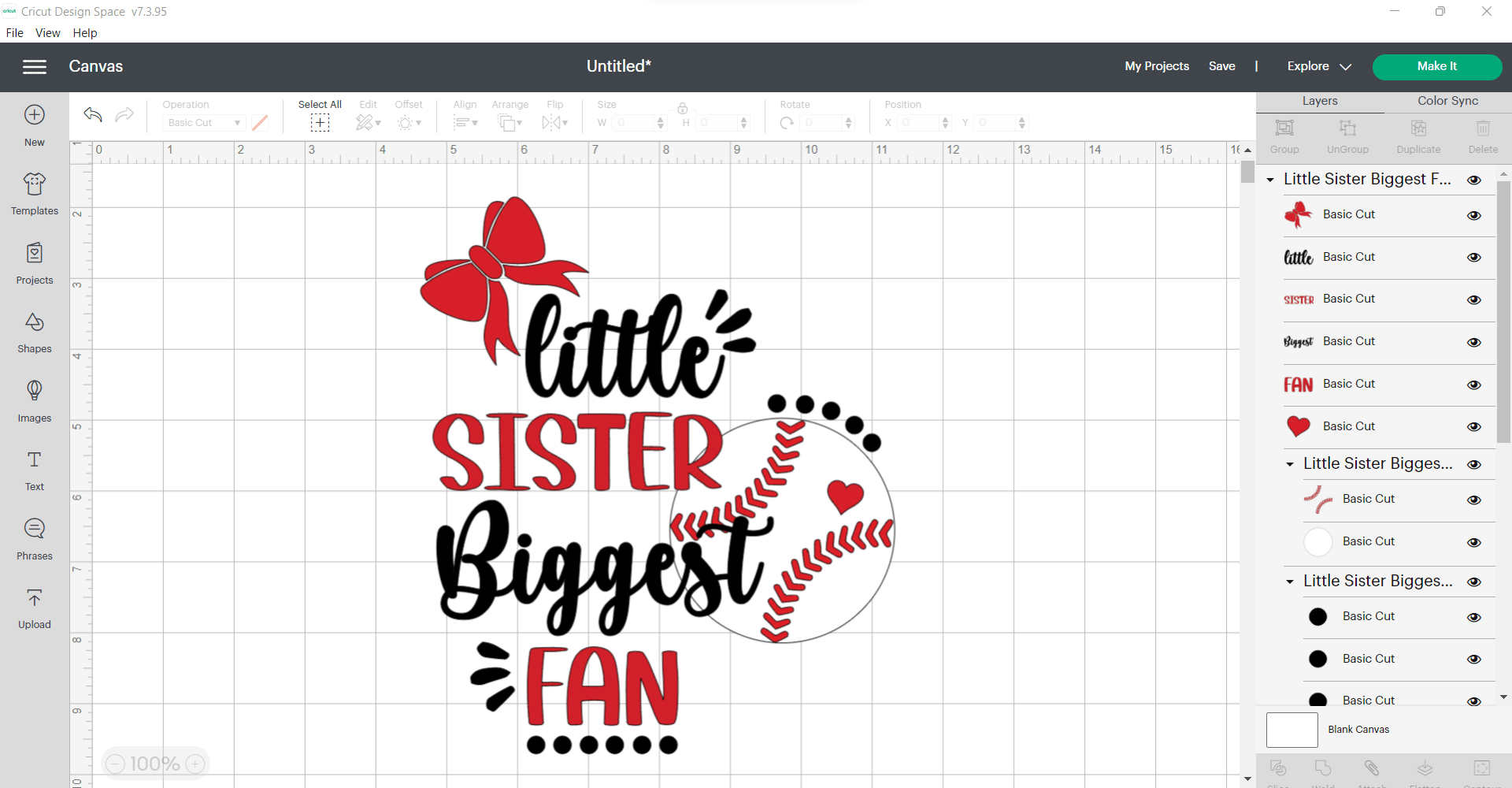This screenshot has height=788, width=1512.
Task: Select the first black dot layer thumbnail
Action: pyautogui.click(x=1317, y=617)
